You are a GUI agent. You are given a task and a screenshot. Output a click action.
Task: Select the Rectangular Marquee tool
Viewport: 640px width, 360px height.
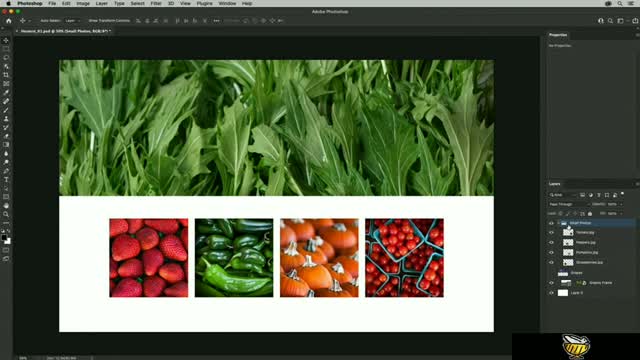(x=6, y=49)
